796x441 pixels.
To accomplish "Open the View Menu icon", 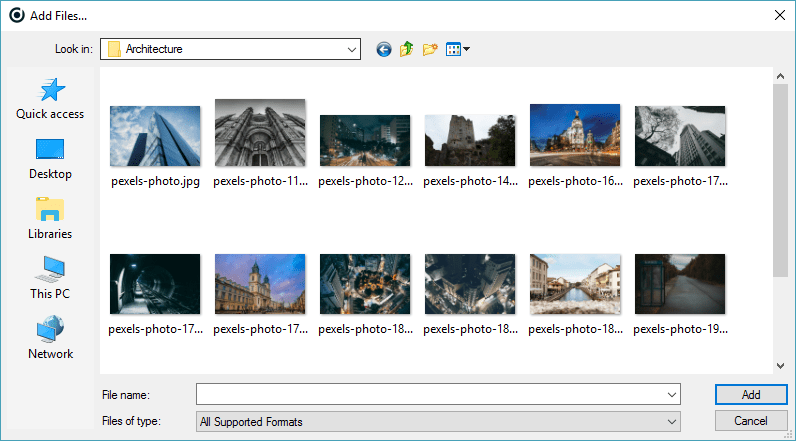I will 457,49.
